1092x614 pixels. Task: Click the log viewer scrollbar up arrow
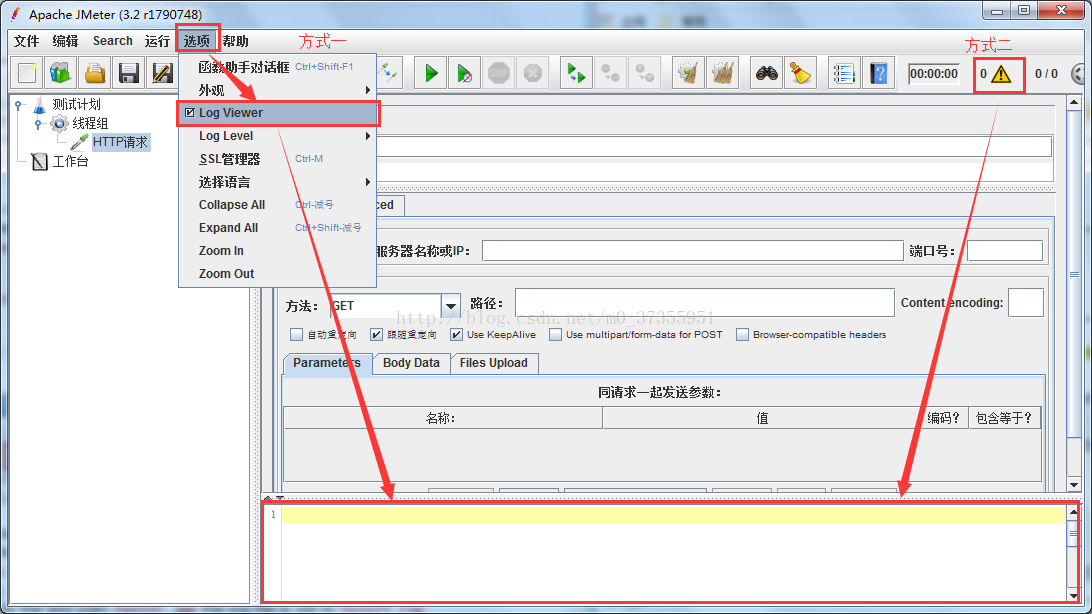[1074, 512]
